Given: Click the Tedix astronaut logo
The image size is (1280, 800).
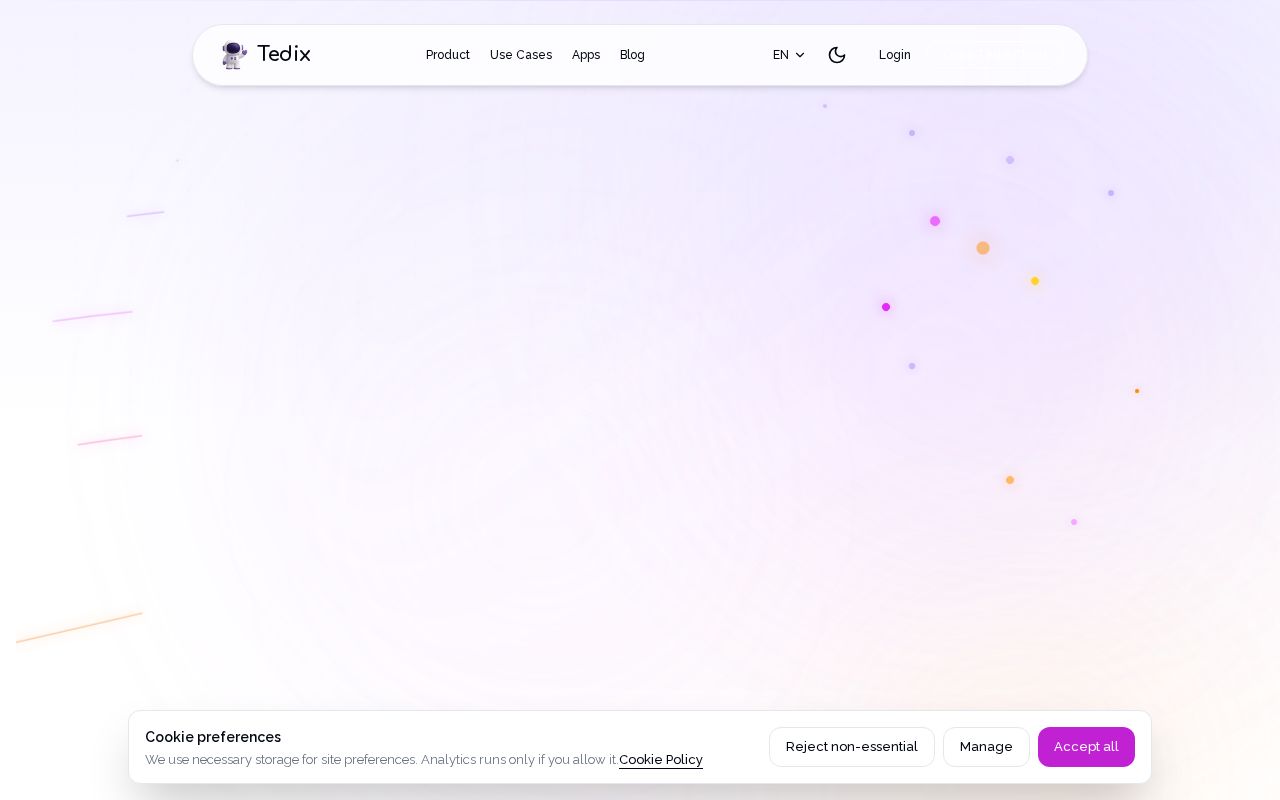Looking at the screenshot, I should coord(234,55).
